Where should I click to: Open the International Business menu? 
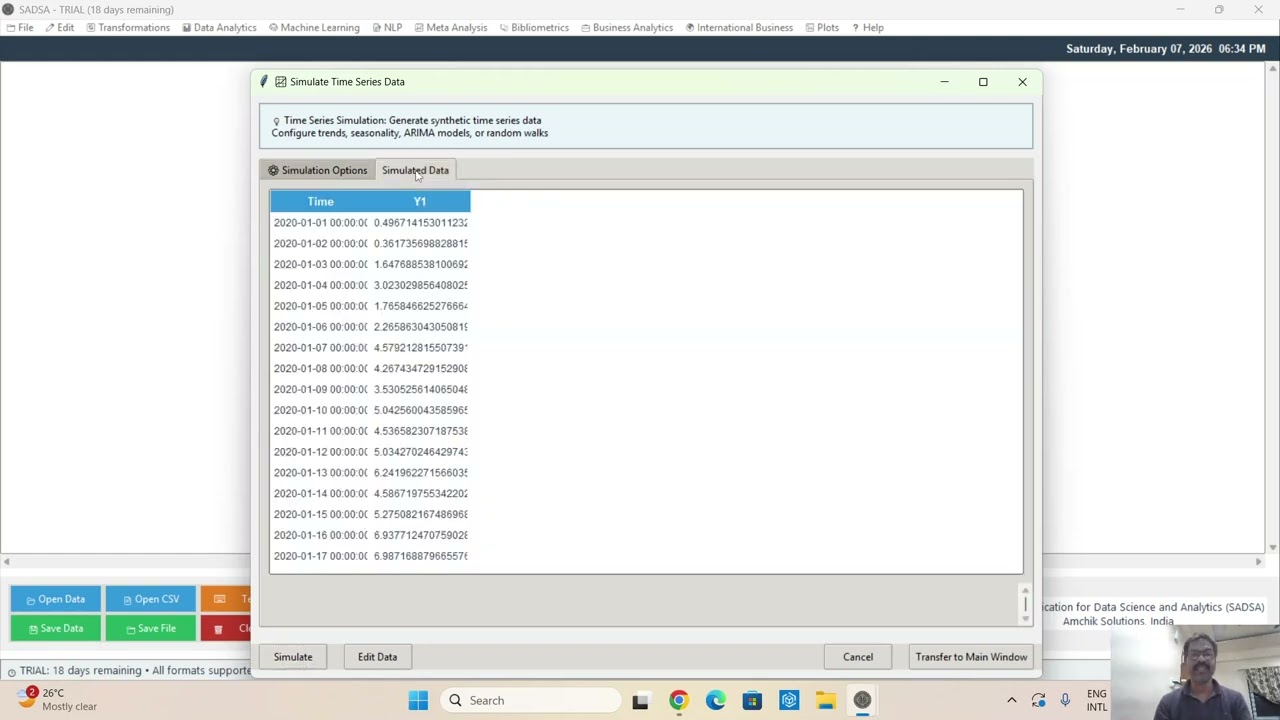739,27
